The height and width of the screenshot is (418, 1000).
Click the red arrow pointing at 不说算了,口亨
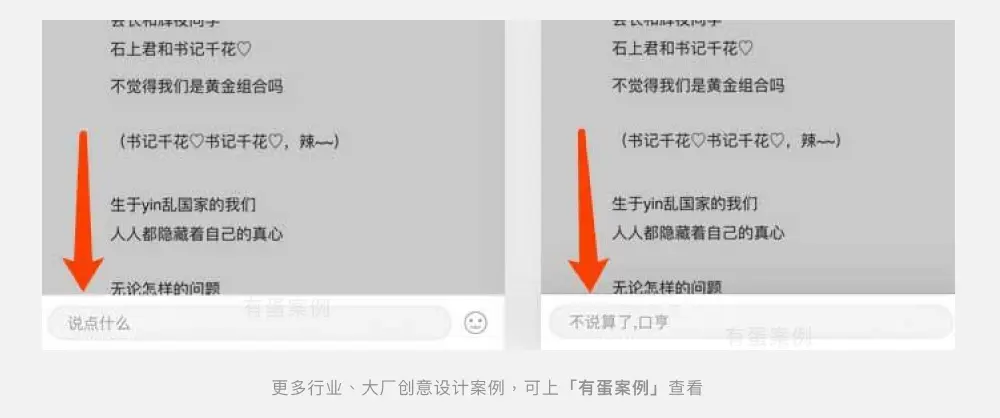pos(587,211)
